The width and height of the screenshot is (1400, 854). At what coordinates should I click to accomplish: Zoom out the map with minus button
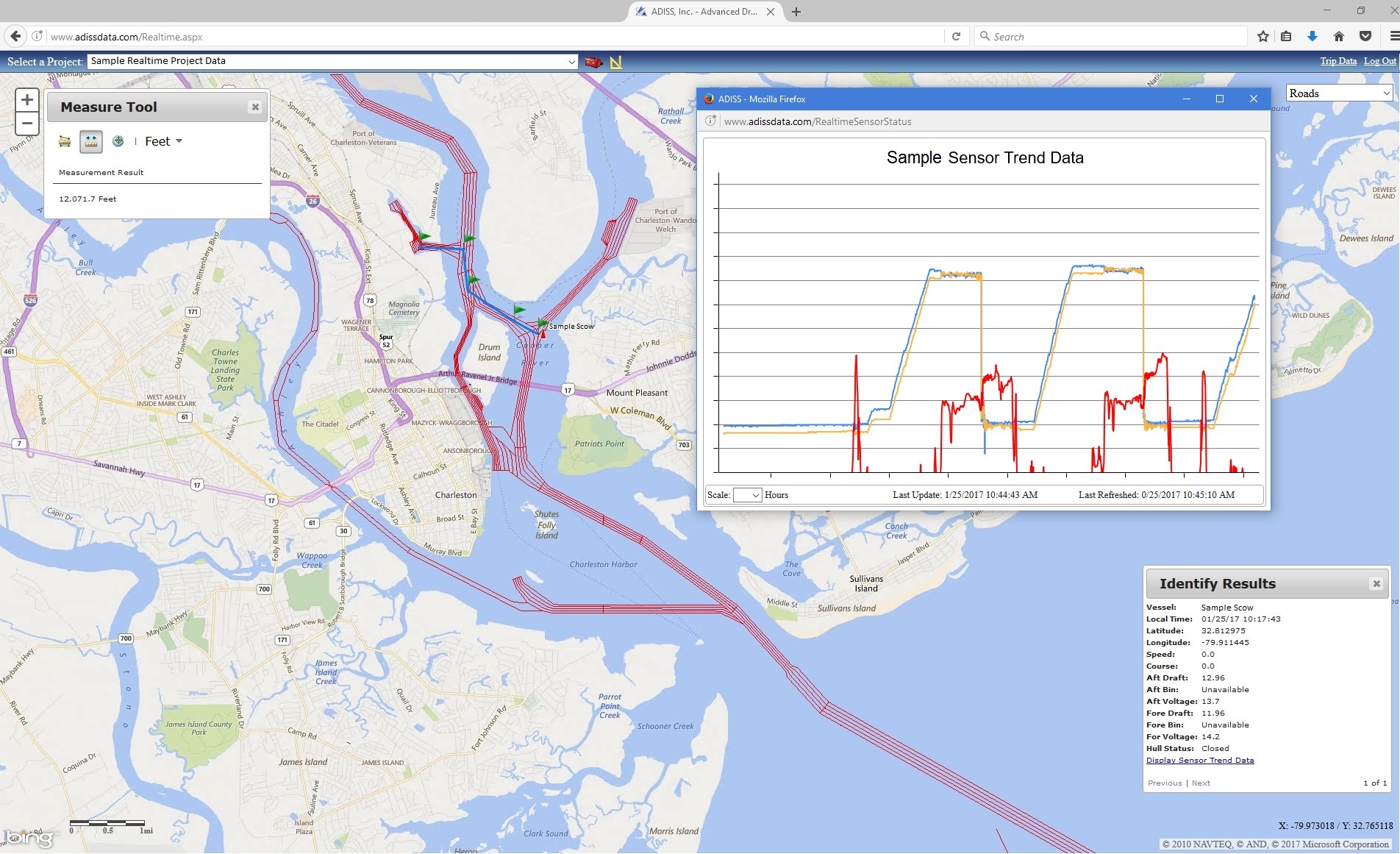[x=27, y=123]
